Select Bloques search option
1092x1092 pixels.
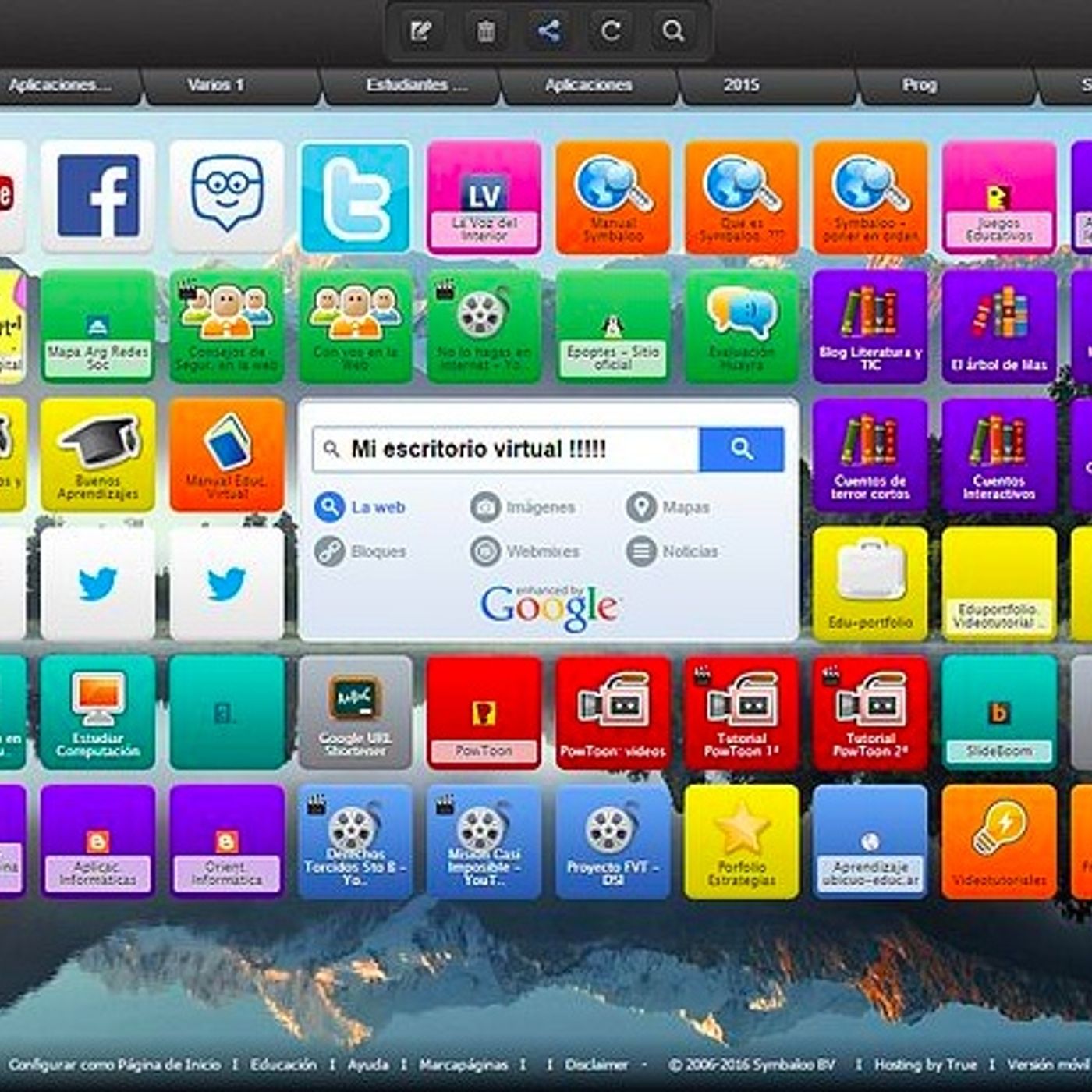click(x=361, y=551)
